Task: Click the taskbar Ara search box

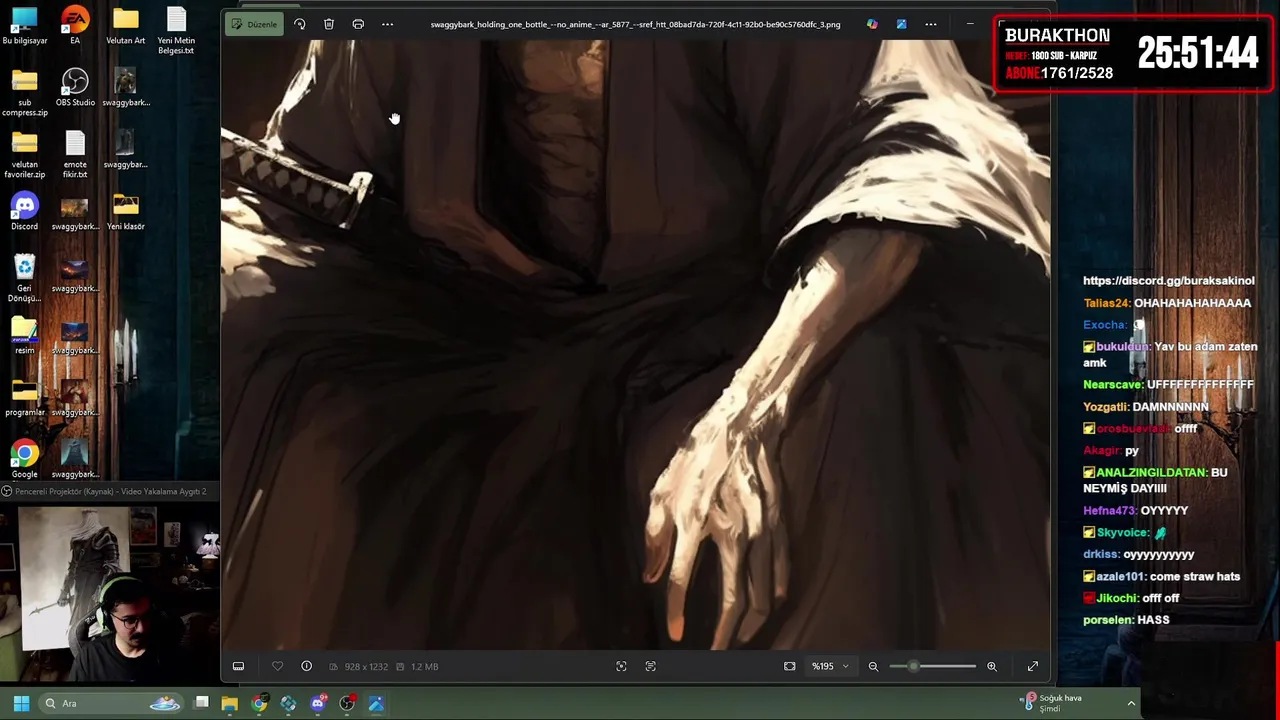Action: tap(112, 703)
